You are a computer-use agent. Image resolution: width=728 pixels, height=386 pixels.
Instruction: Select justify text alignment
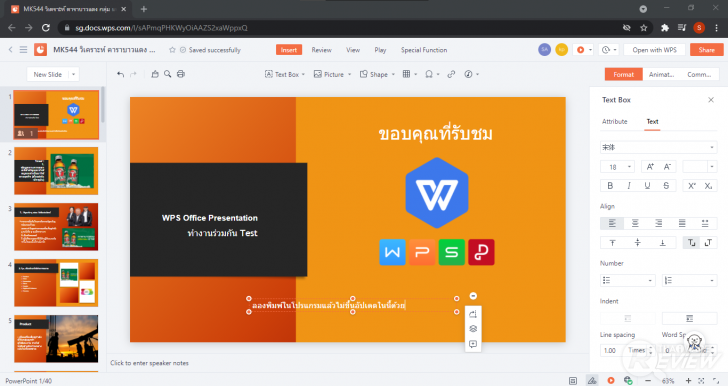pyautogui.click(x=682, y=223)
